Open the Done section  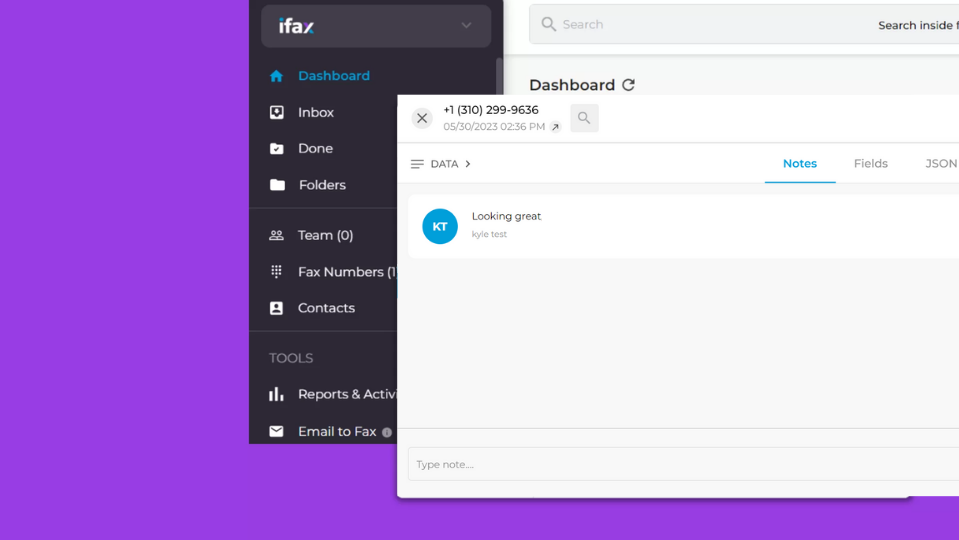point(316,149)
